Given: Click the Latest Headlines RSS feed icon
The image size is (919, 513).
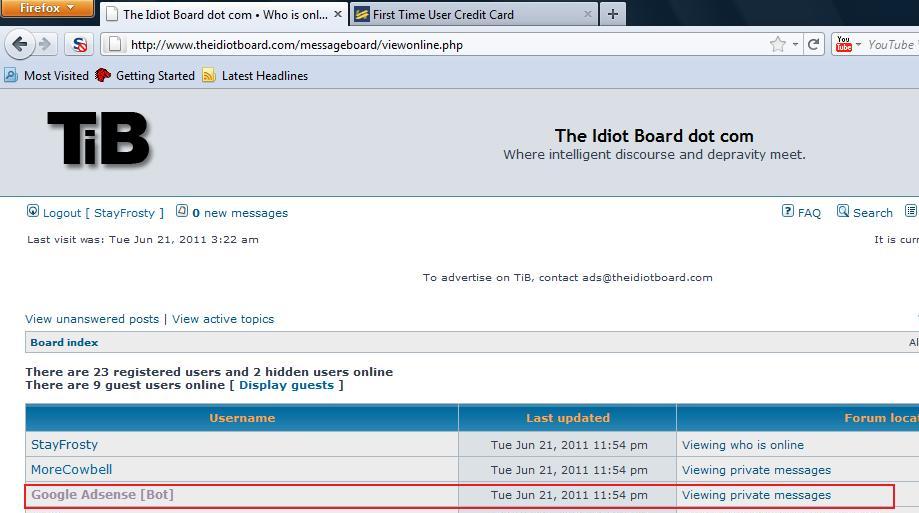Looking at the screenshot, I should click(209, 76).
